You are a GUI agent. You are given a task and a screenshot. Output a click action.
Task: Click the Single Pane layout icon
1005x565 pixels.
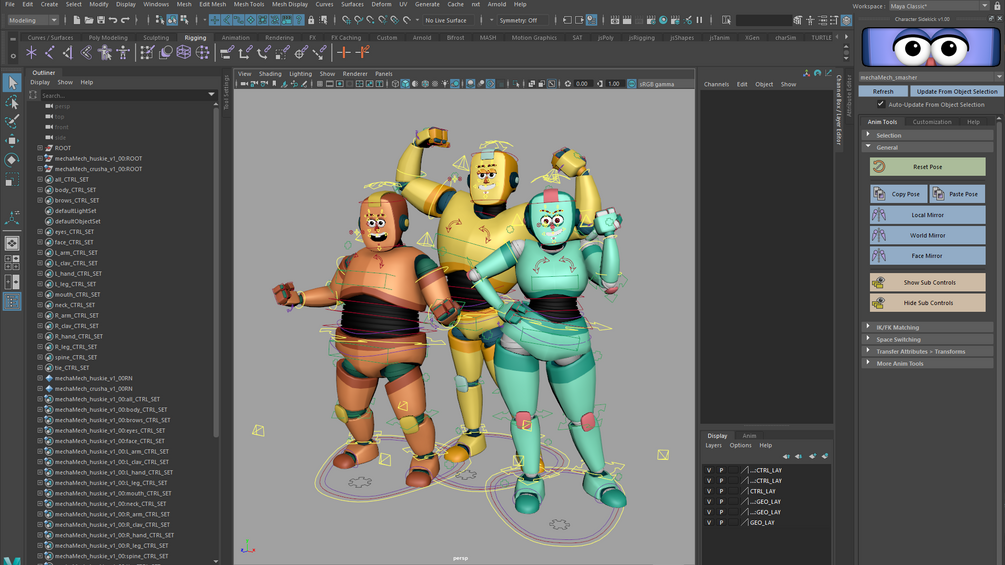pyautogui.click(x=12, y=243)
